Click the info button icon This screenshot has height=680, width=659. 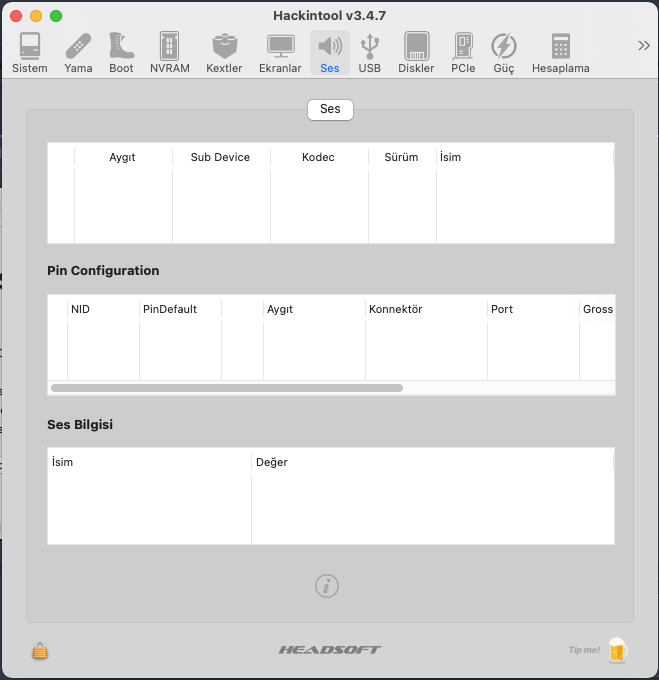pos(327,586)
